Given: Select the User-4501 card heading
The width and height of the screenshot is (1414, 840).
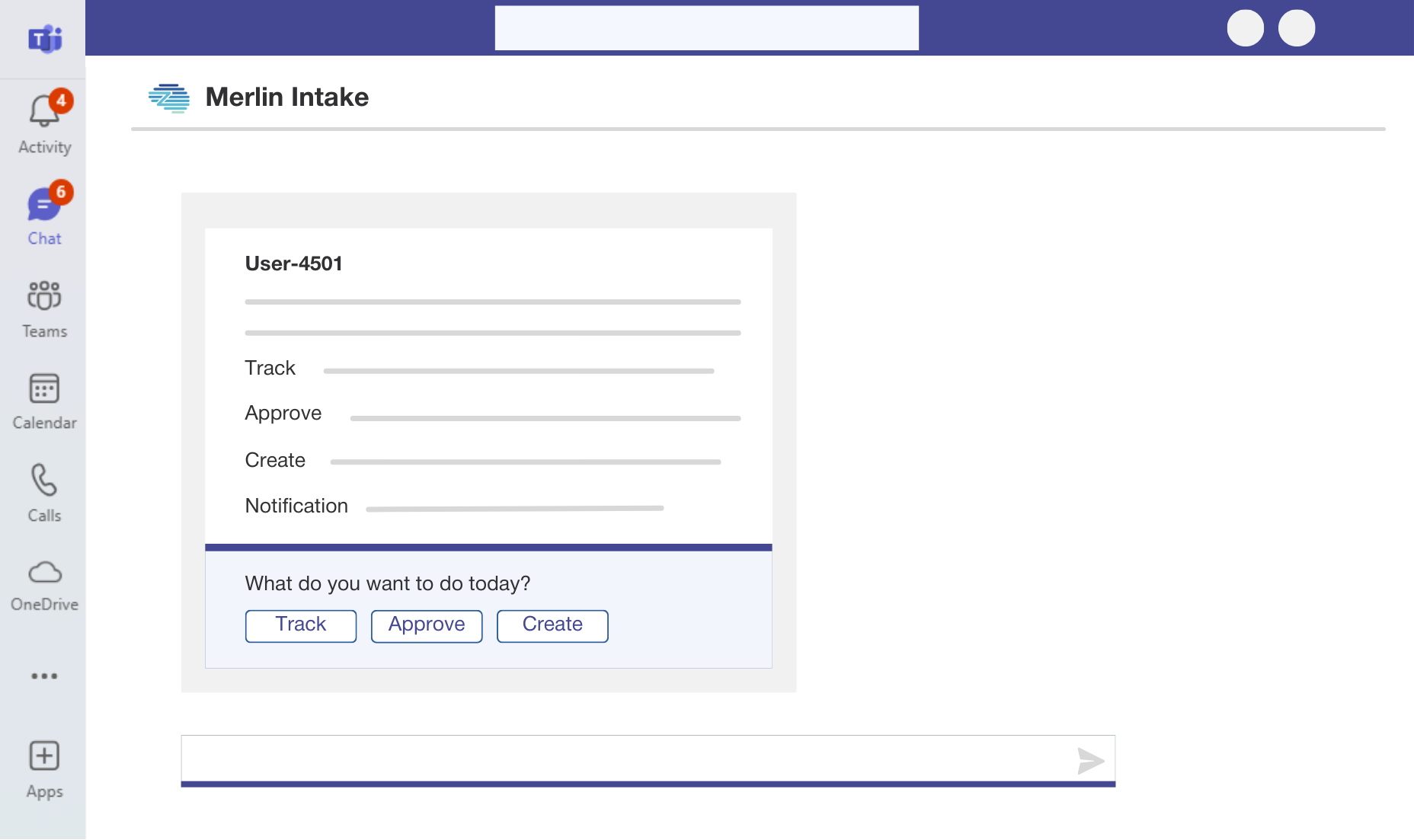Looking at the screenshot, I should click(294, 263).
